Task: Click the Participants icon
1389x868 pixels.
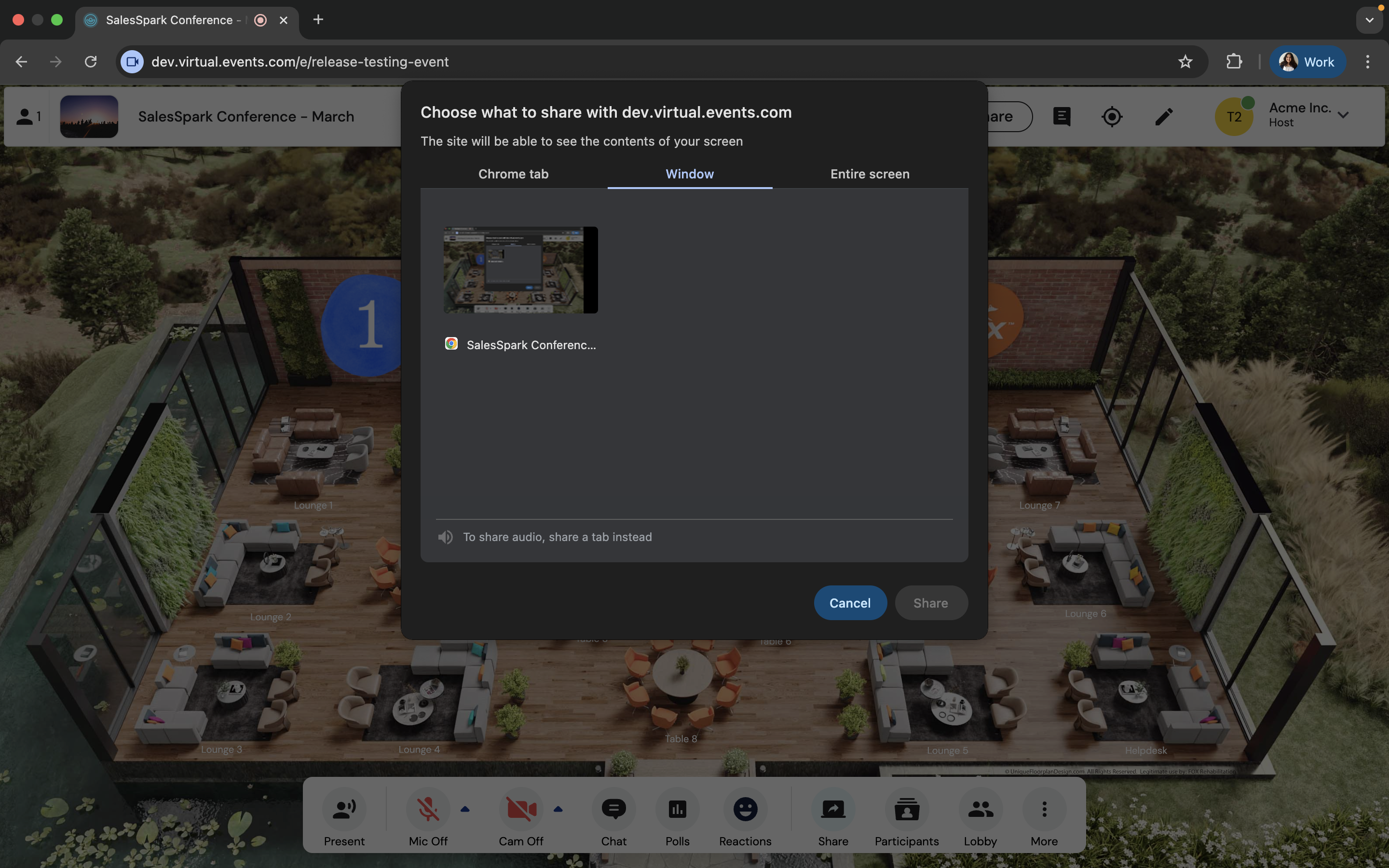Action: (x=906, y=810)
